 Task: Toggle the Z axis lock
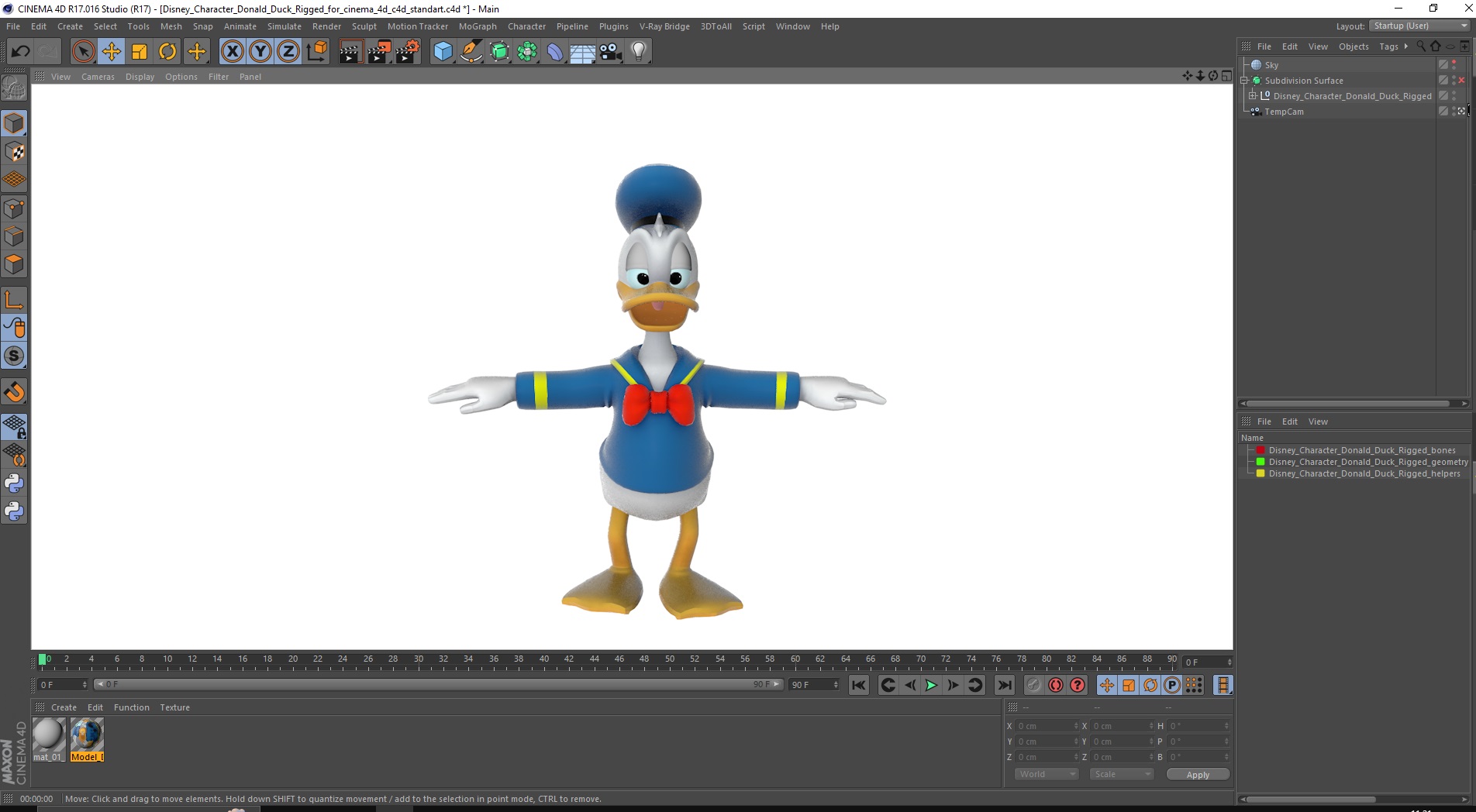[x=288, y=52]
